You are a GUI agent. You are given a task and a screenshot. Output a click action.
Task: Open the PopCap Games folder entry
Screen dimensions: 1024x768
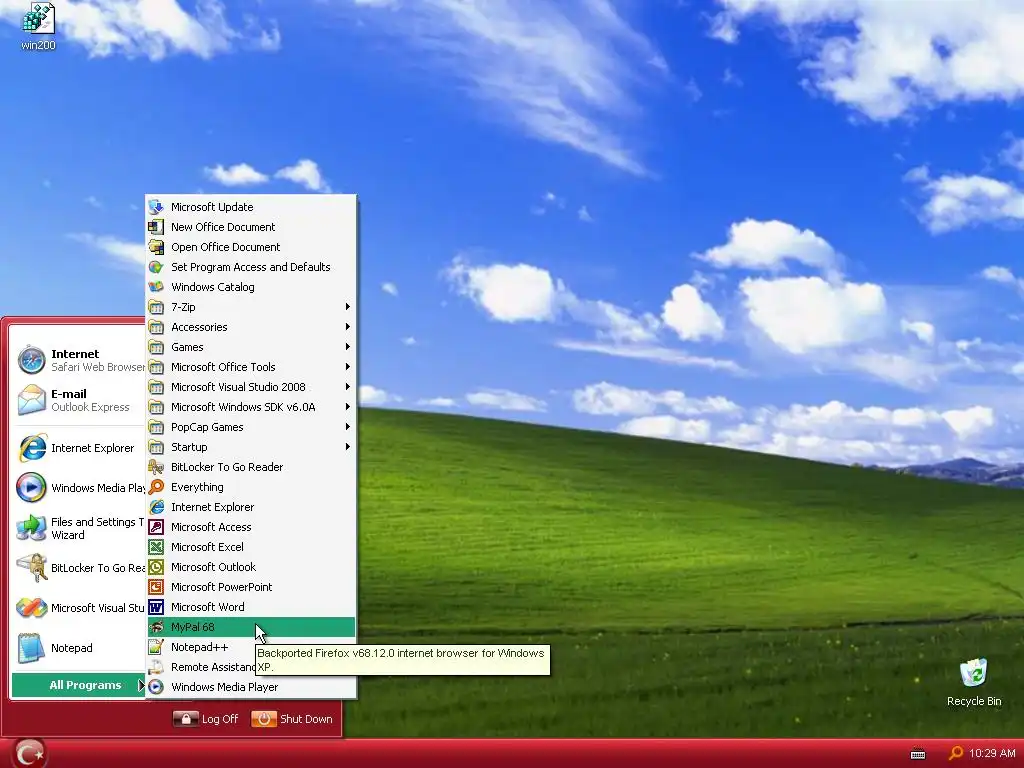pos(251,427)
